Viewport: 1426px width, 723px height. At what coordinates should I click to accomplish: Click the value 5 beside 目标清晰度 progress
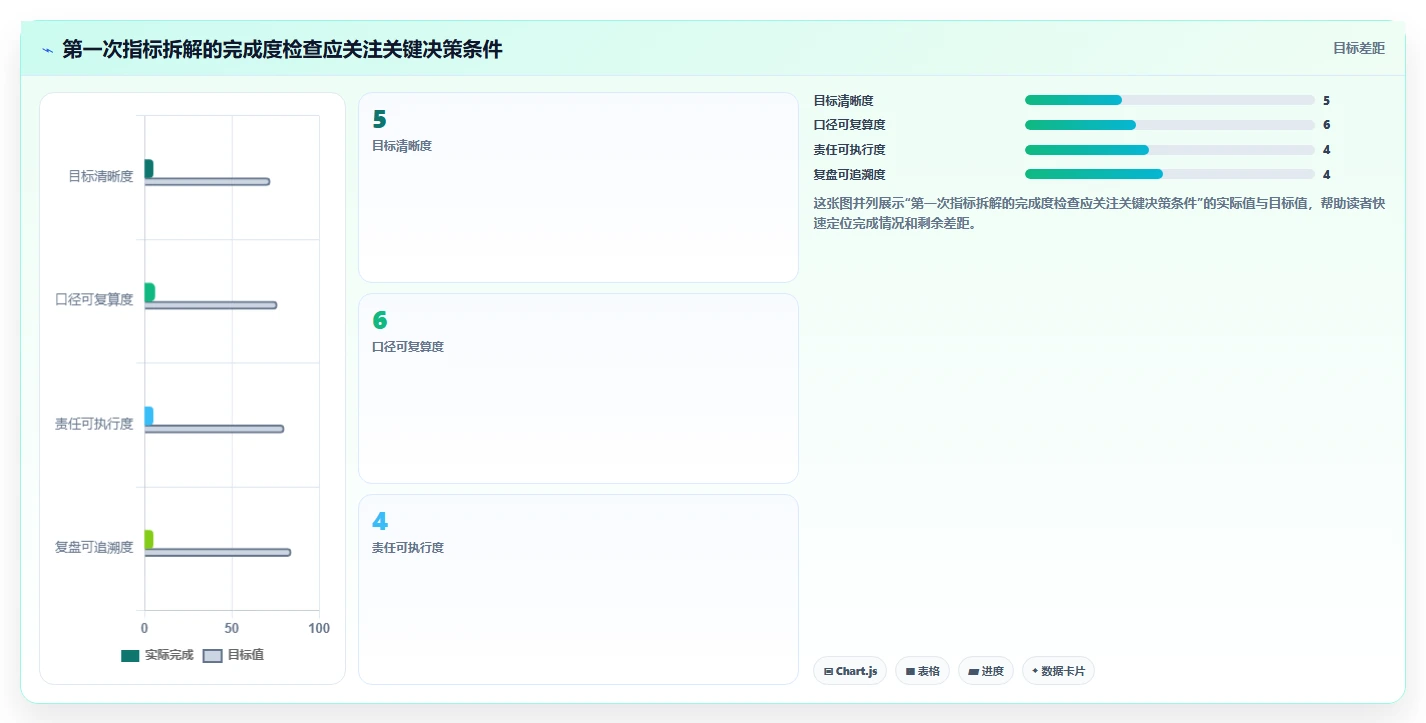[x=1326, y=101]
